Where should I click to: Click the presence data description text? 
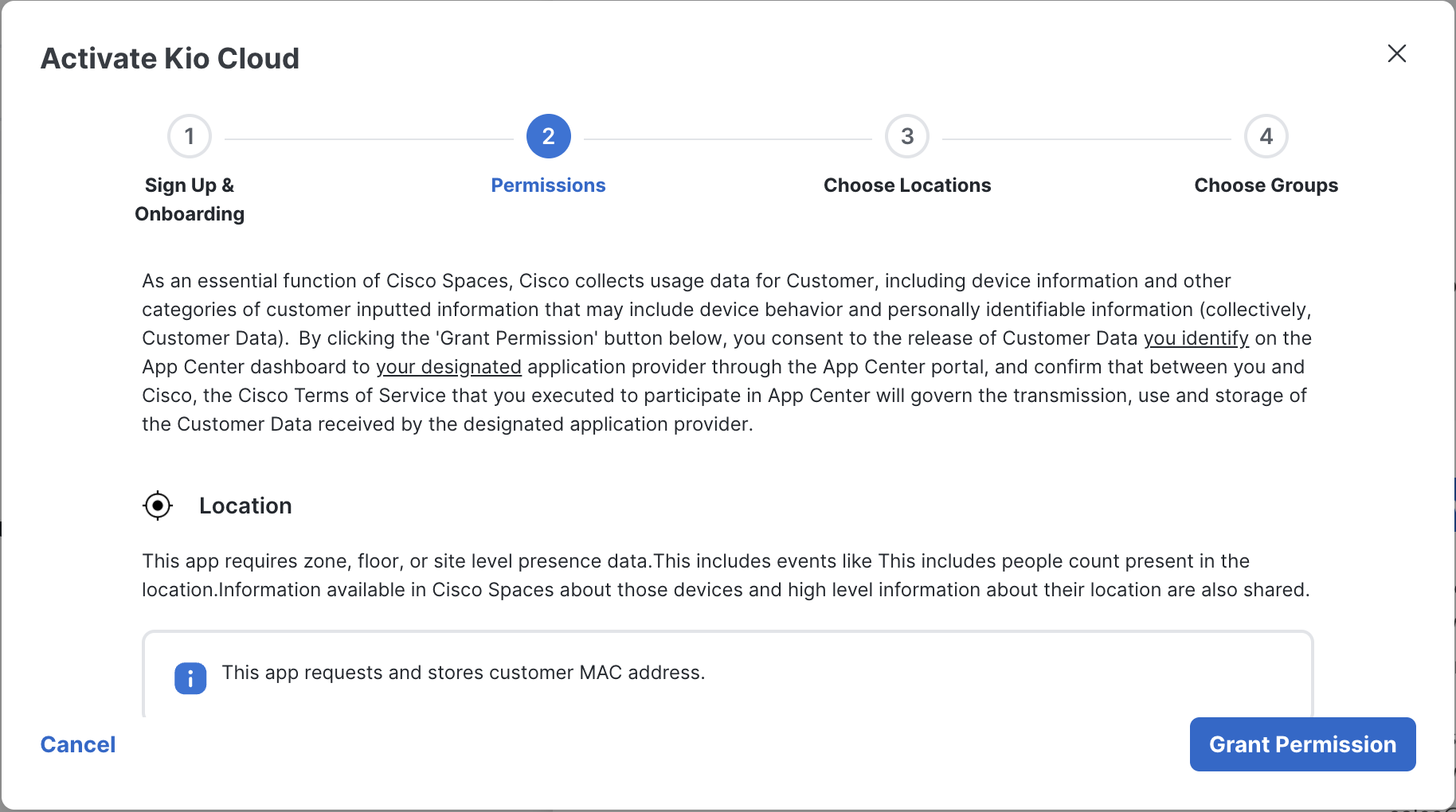pos(726,576)
